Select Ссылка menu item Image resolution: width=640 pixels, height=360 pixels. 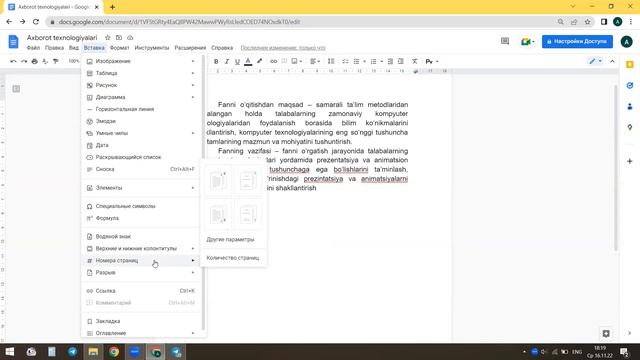coord(141,291)
